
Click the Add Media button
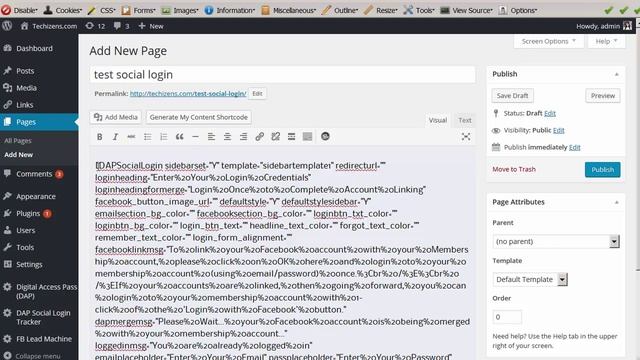click(x=116, y=117)
